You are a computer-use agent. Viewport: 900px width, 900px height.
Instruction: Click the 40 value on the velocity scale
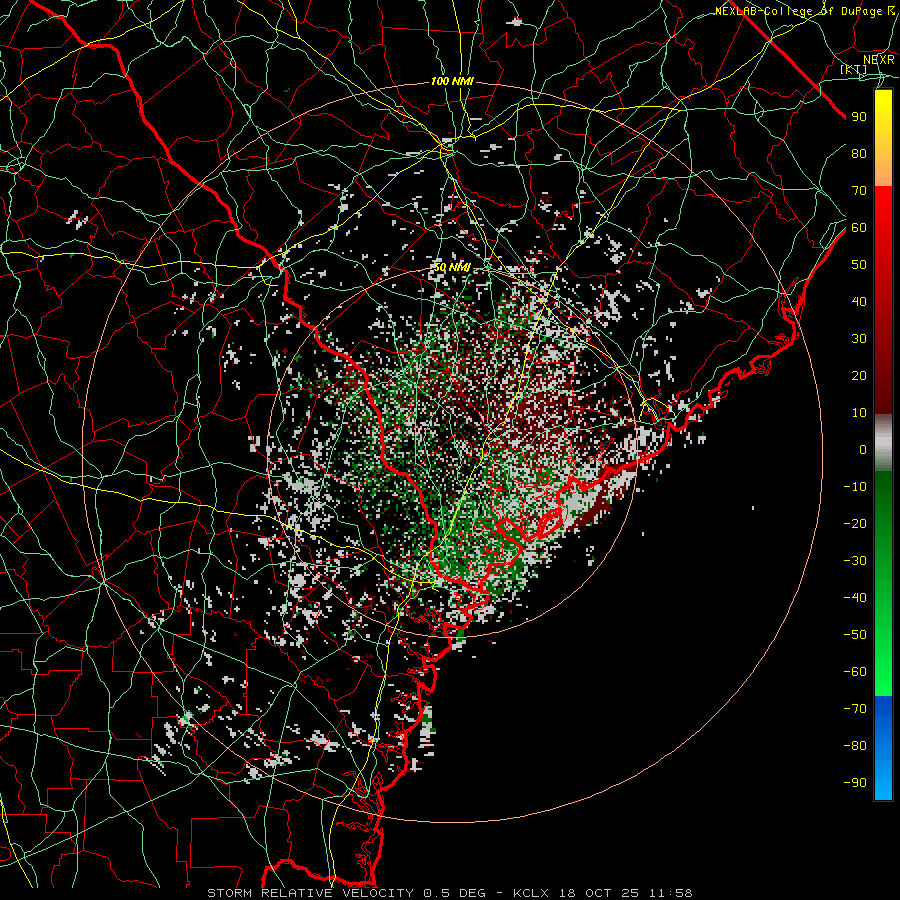click(859, 302)
